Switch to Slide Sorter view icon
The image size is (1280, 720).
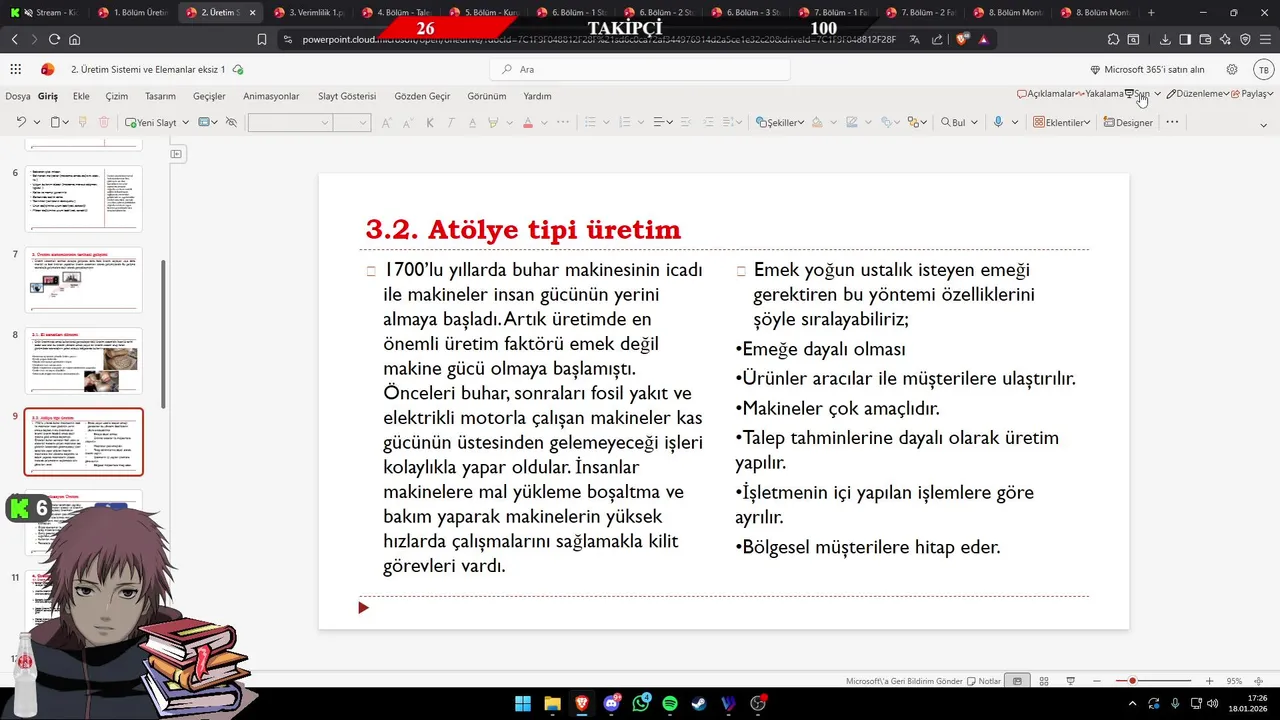tap(1043, 681)
